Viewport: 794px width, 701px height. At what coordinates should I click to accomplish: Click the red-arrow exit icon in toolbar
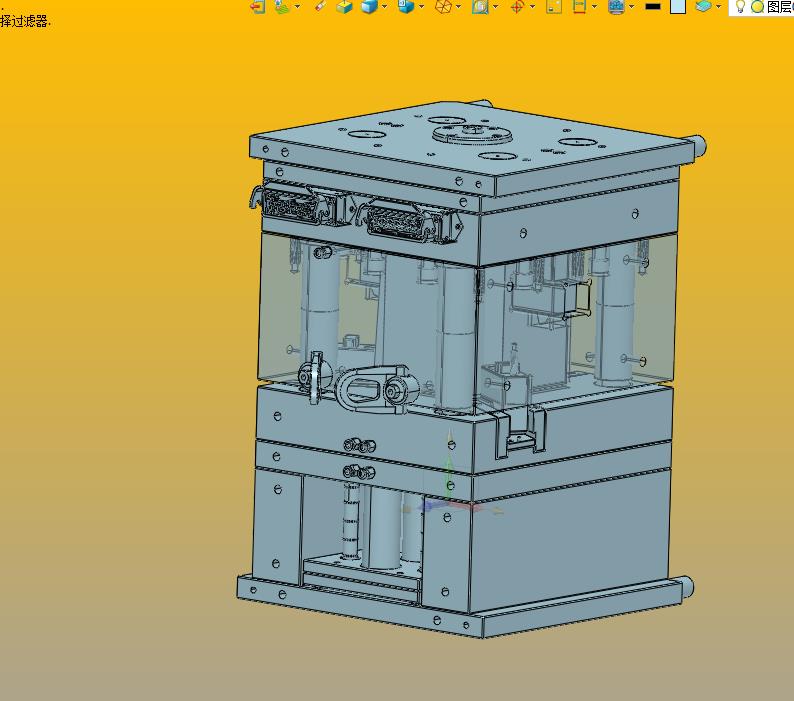258,6
